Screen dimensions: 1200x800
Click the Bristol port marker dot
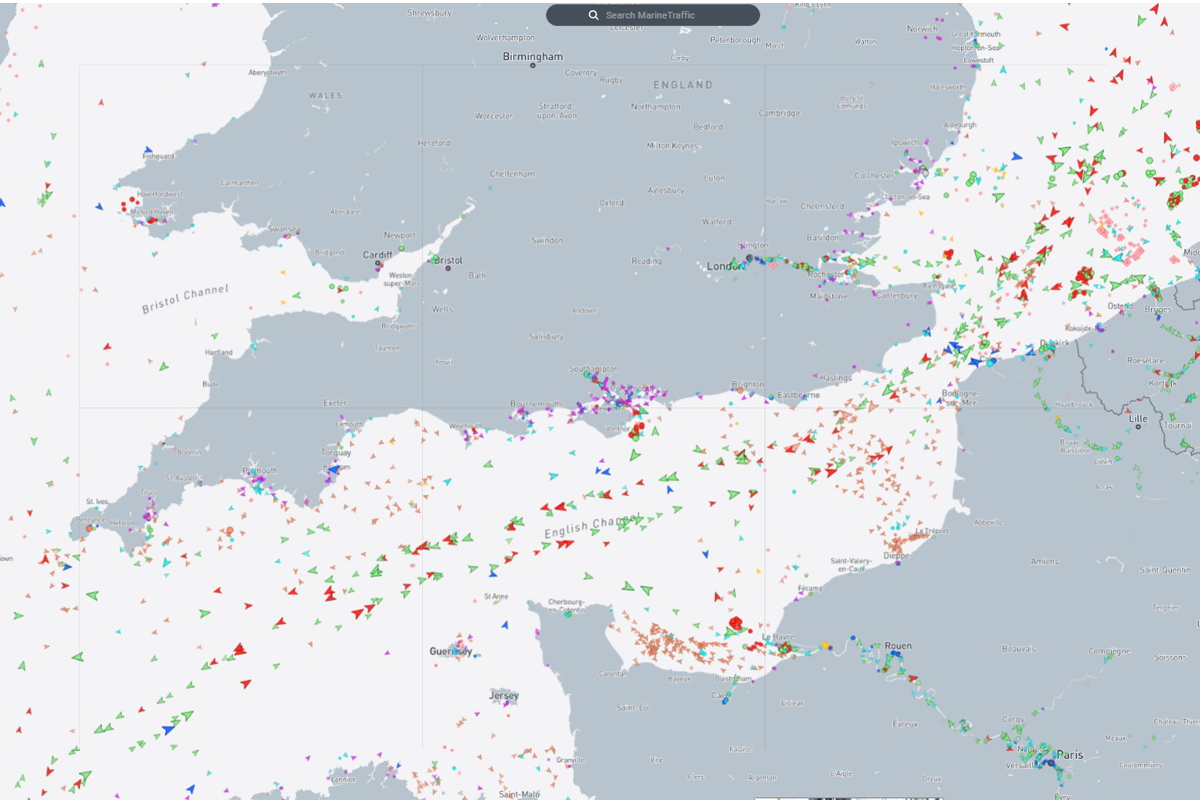(x=448, y=268)
